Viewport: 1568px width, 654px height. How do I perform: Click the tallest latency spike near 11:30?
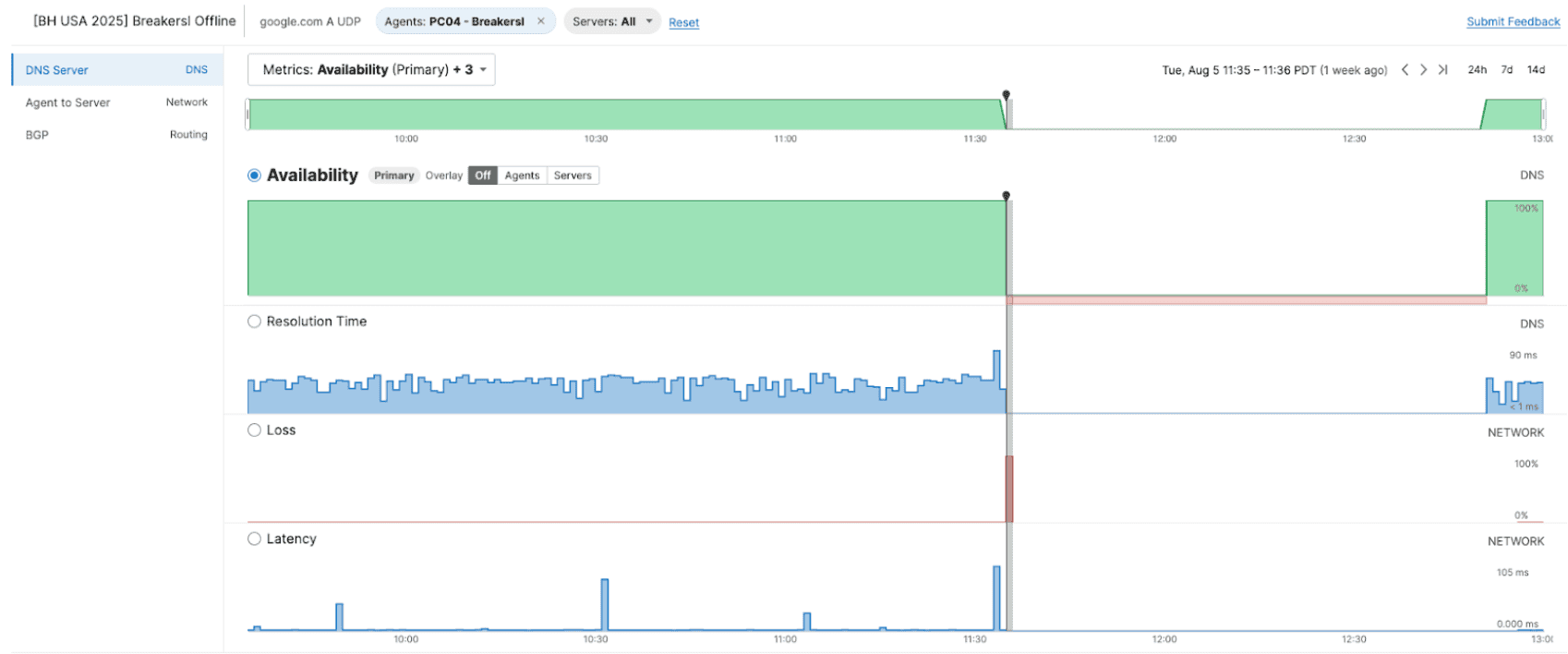[x=996, y=598]
